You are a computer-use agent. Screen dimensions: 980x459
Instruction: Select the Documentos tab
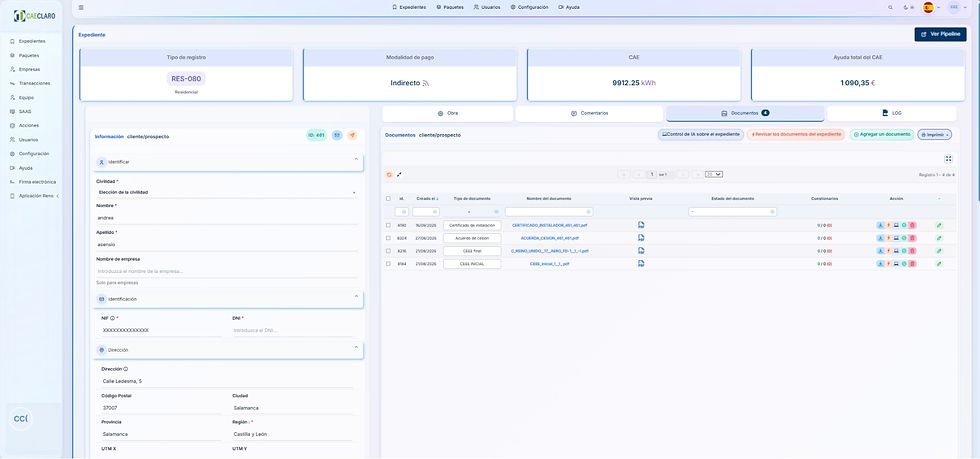coord(745,114)
